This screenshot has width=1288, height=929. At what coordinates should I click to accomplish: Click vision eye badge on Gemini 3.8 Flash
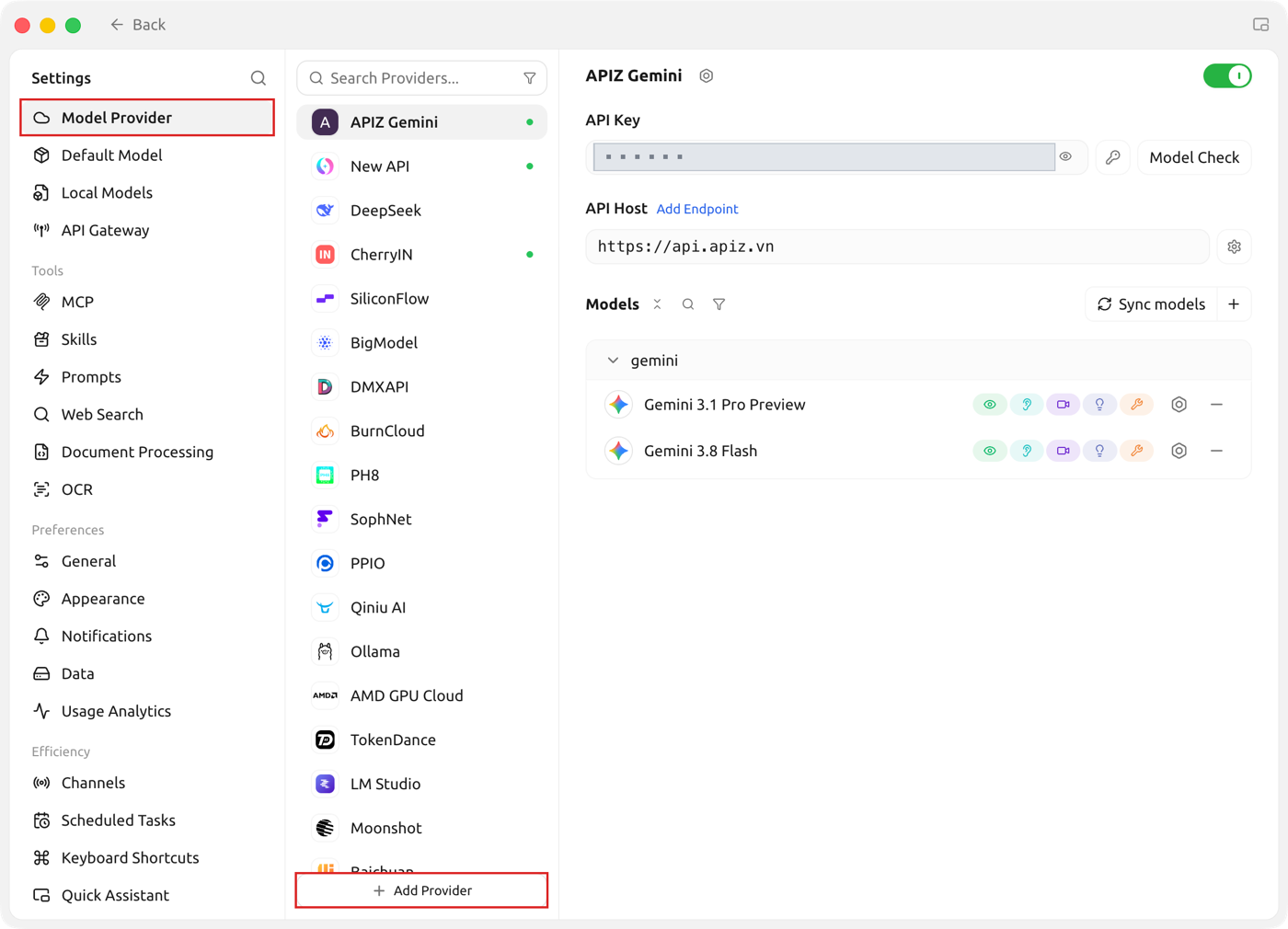click(x=990, y=451)
